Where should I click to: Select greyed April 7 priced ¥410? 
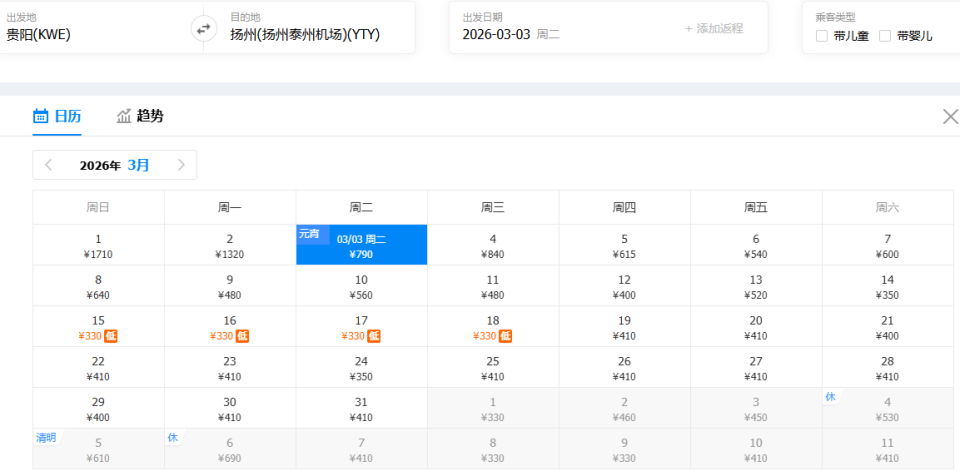362,449
